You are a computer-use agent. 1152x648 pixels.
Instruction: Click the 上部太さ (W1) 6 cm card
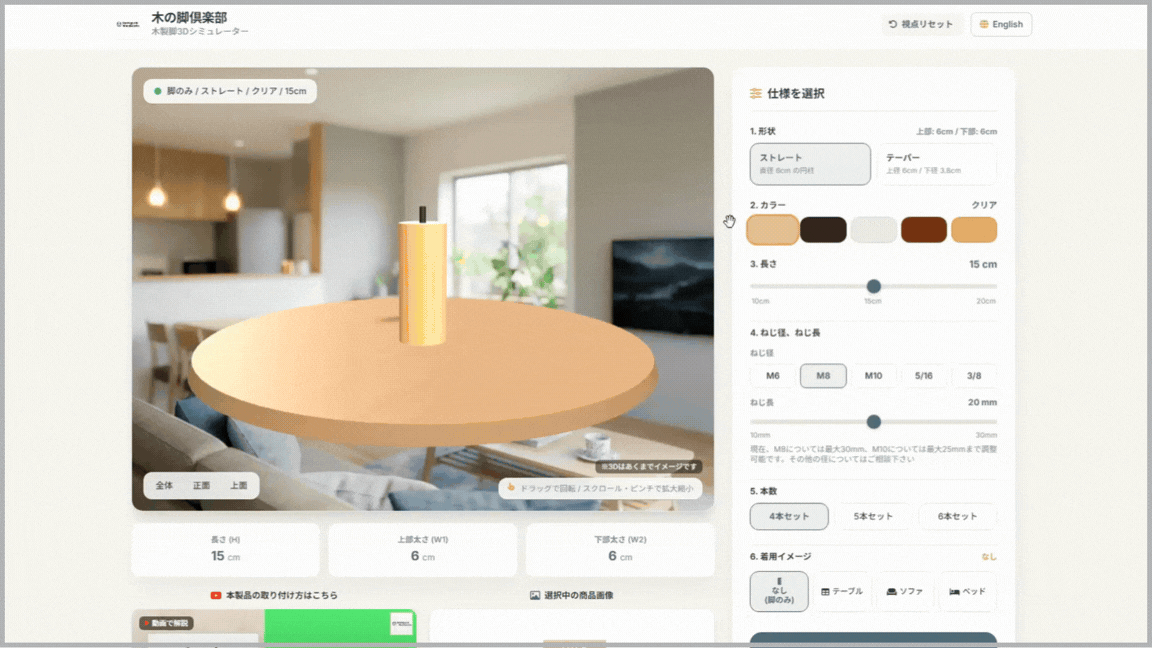point(422,550)
